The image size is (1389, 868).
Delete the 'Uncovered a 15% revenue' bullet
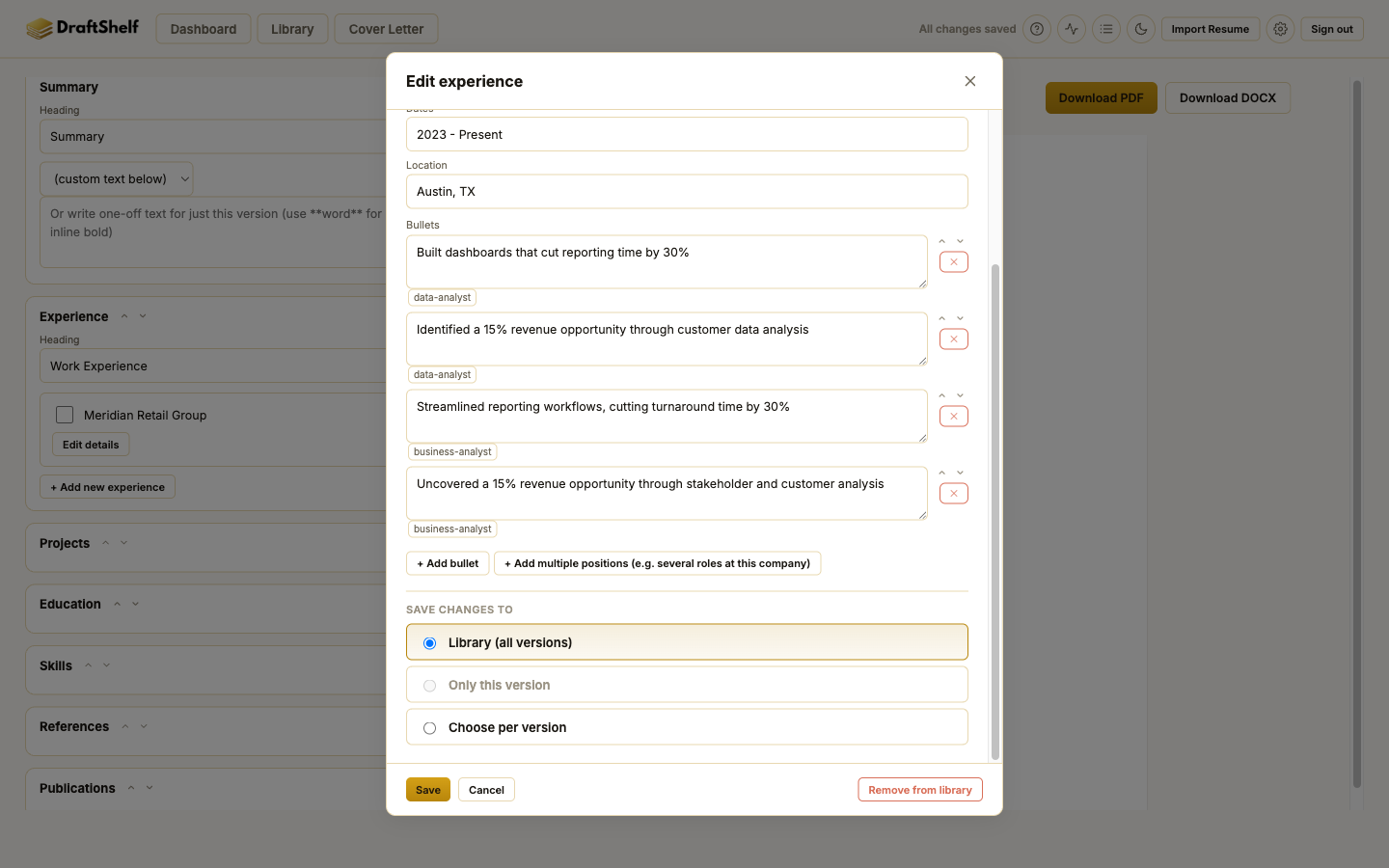pos(954,494)
